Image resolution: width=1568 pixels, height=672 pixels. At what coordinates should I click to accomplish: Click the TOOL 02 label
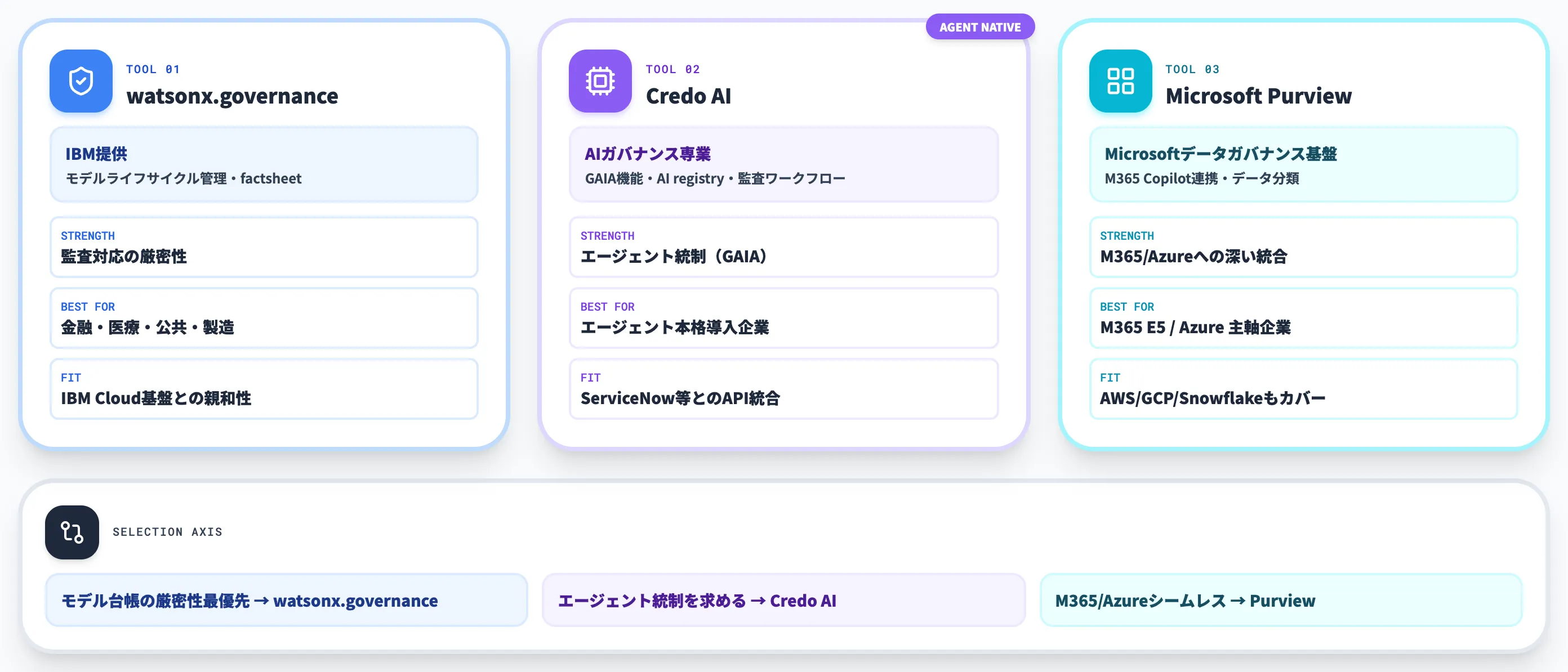(672, 69)
